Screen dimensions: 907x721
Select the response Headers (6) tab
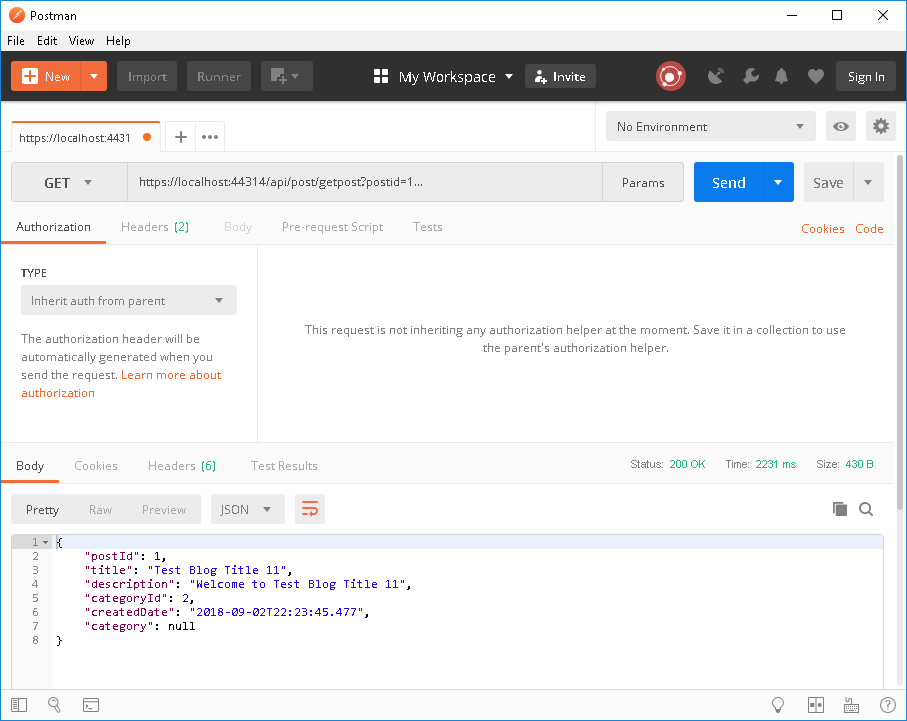point(182,466)
